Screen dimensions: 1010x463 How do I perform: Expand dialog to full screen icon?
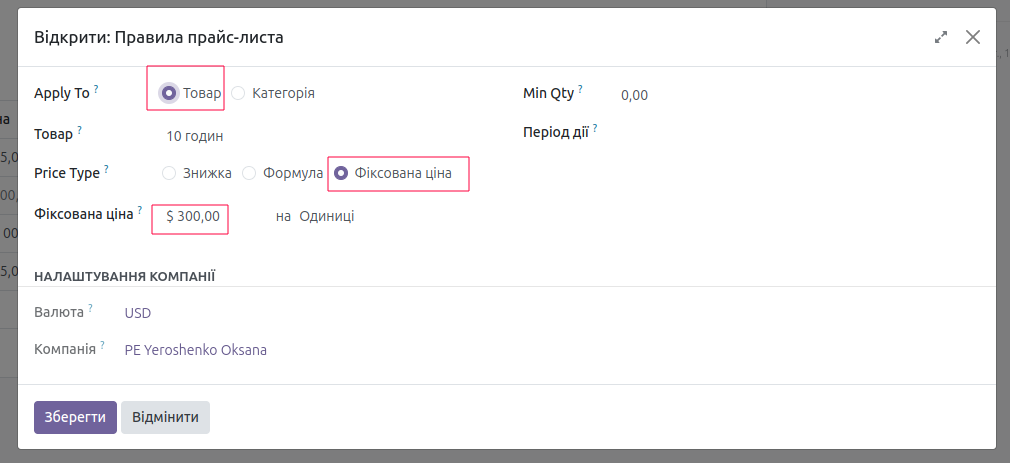tap(941, 37)
